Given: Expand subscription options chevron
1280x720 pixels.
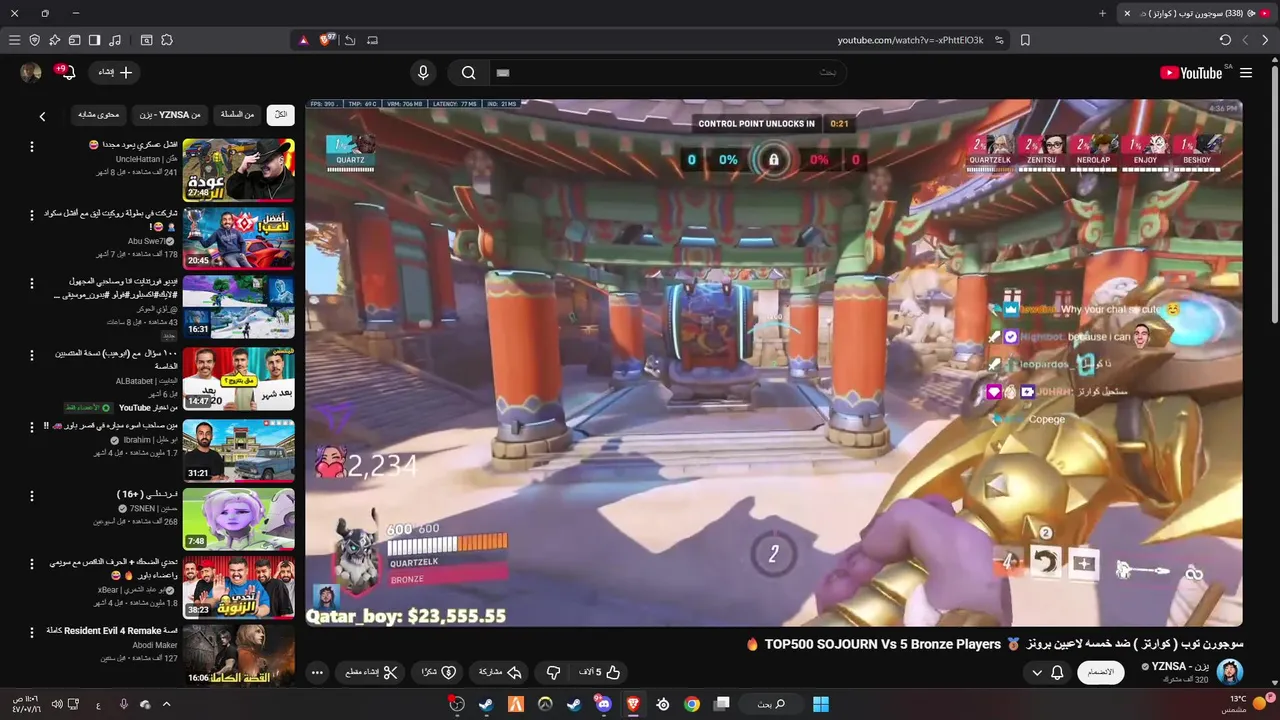Looking at the screenshot, I should point(1037,673).
